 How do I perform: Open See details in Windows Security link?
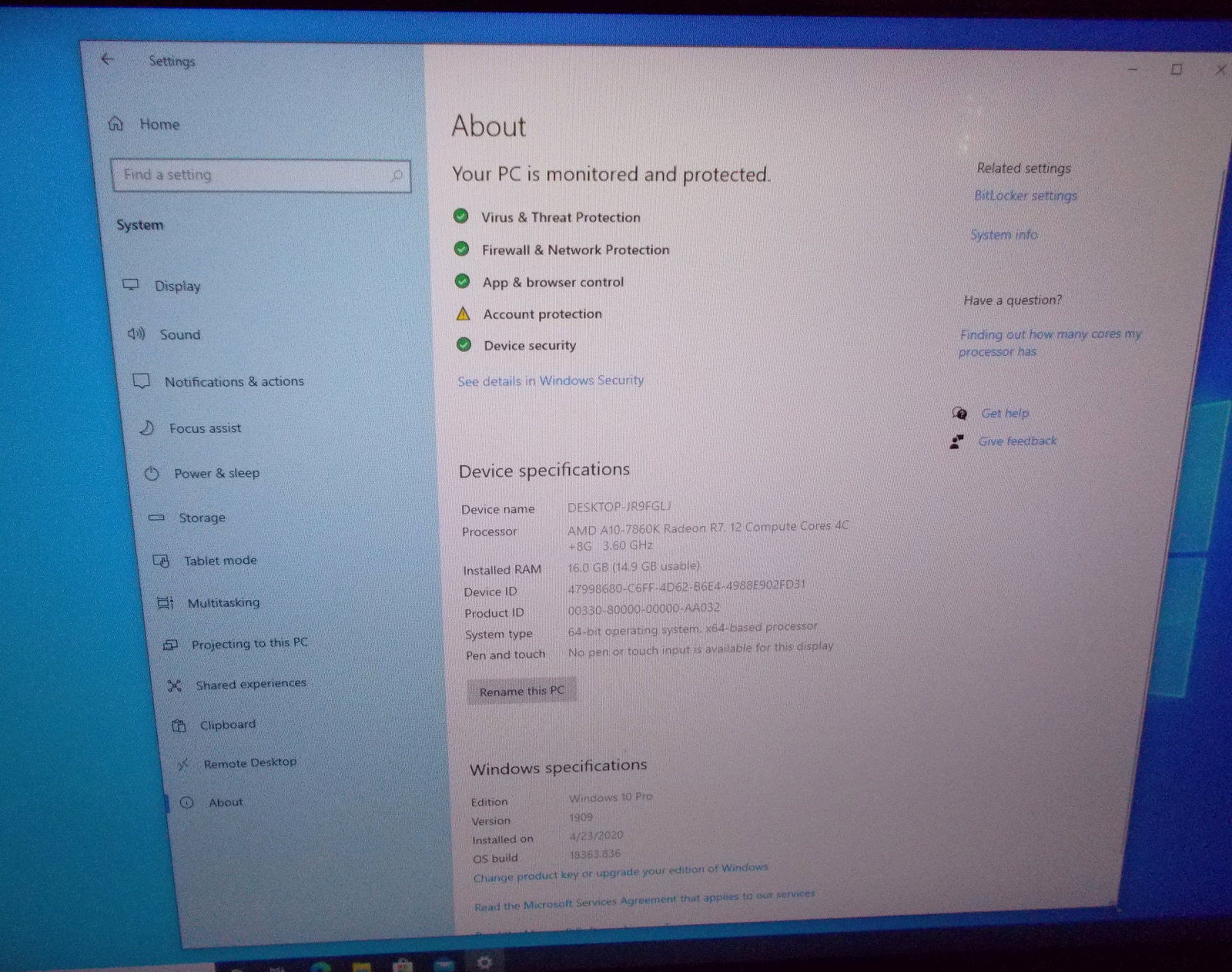point(550,380)
